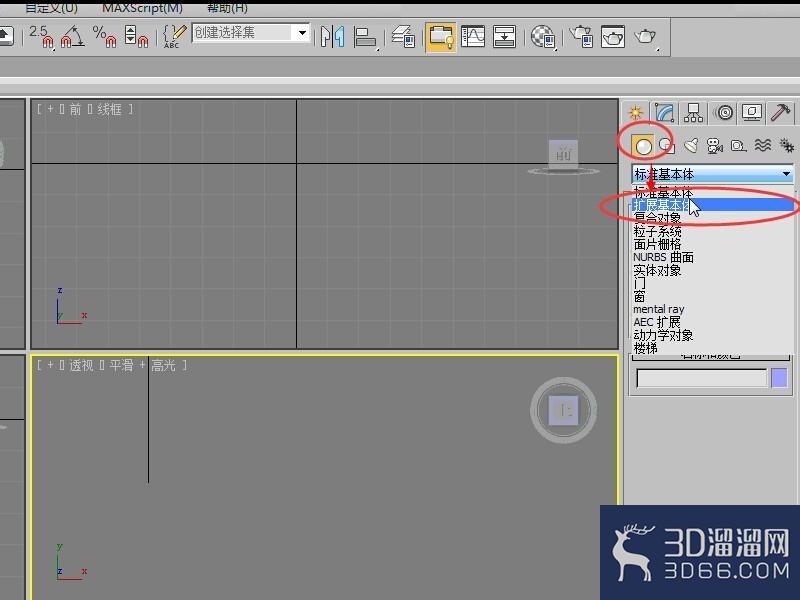This screenshot has height=600, width=800.
Task: Select the Systems gears category button
Action: tap(787, 145)
